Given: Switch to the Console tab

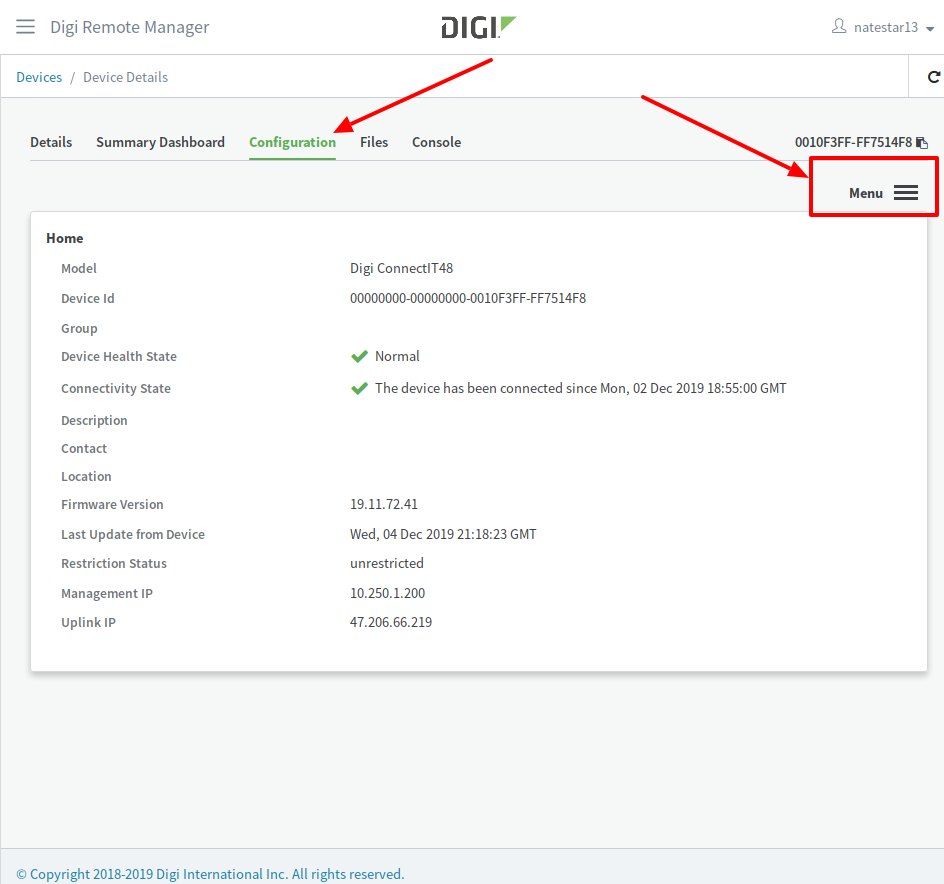Looking at the screenshot, I should (436, 142).
